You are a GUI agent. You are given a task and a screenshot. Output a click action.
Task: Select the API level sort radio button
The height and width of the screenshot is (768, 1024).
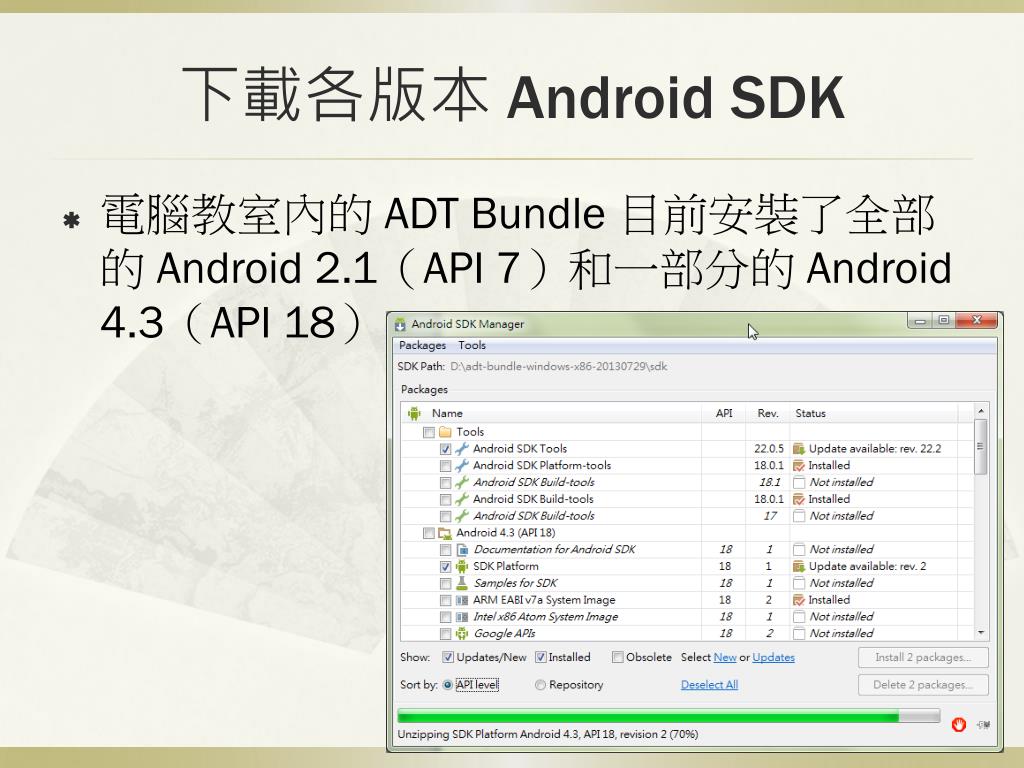447,685
